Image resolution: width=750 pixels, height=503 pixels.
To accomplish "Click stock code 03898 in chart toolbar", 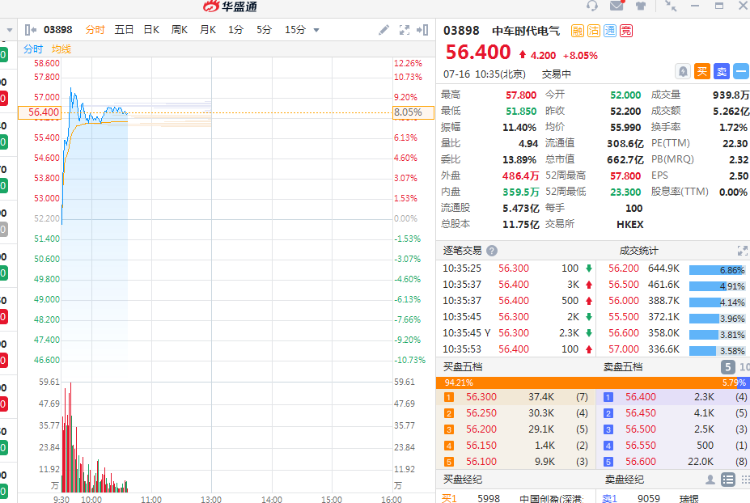I will (58, 30).
